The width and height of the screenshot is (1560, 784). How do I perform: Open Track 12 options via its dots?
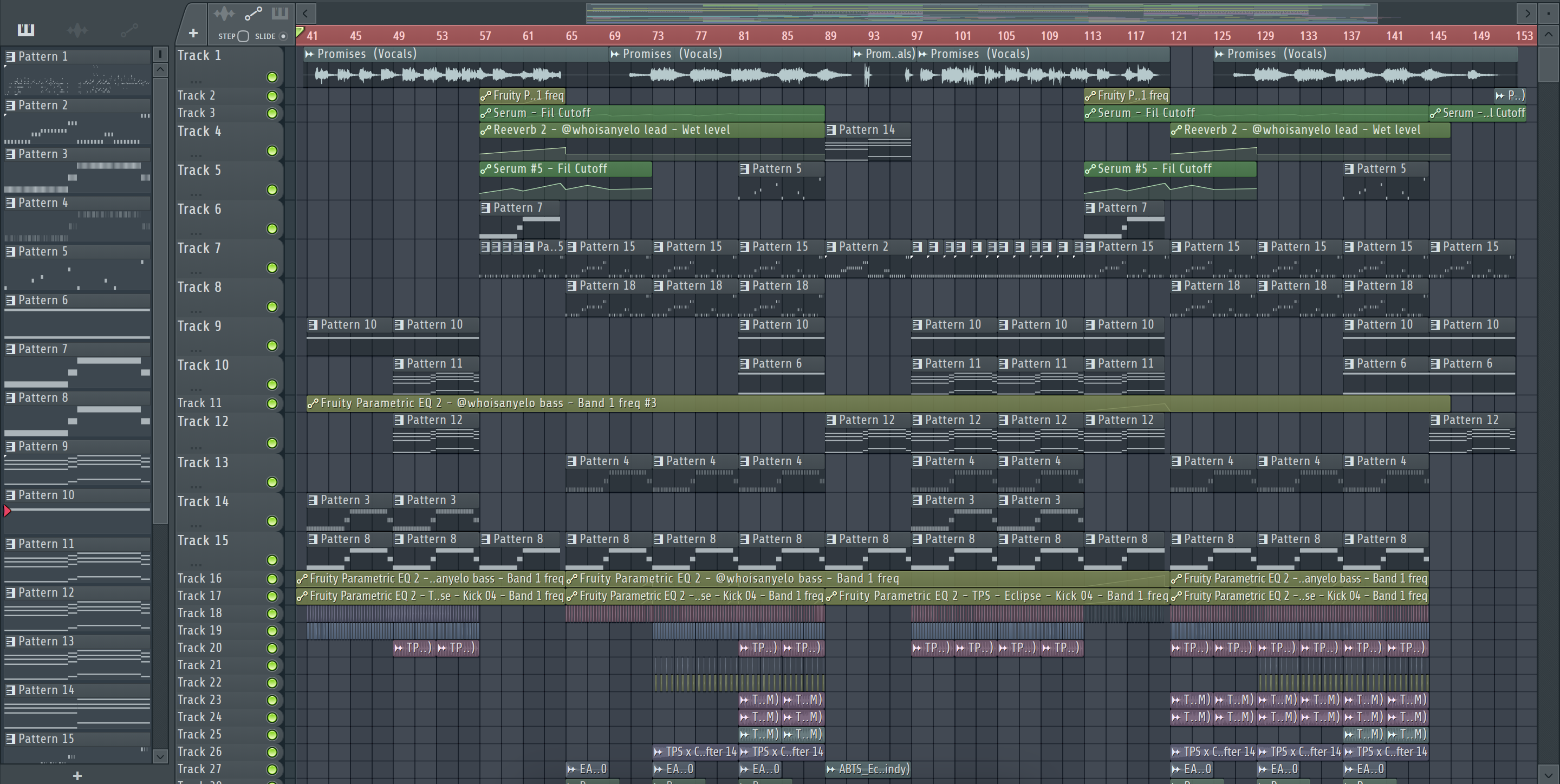[195, 448]
